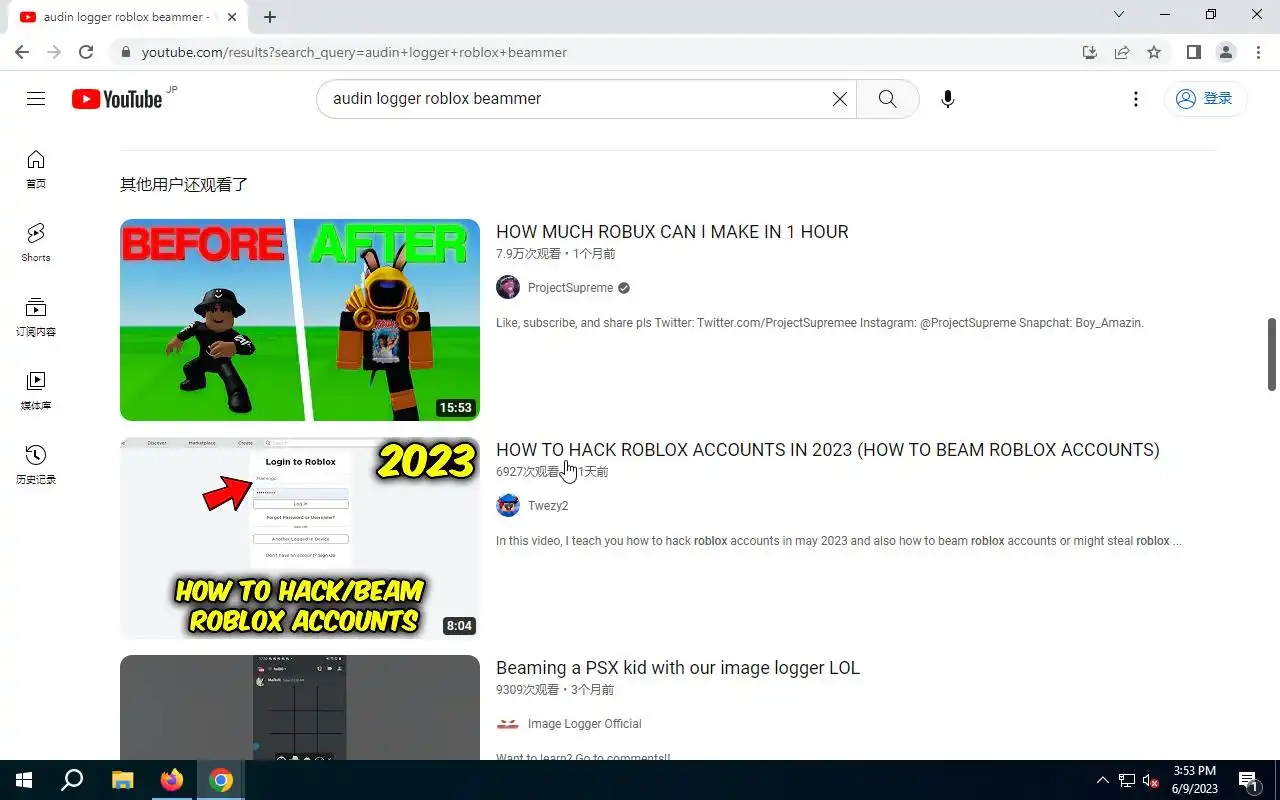Click '其他用户还观看了' section heading
This screenshot has width=1280, height=800.
(184, 184)
